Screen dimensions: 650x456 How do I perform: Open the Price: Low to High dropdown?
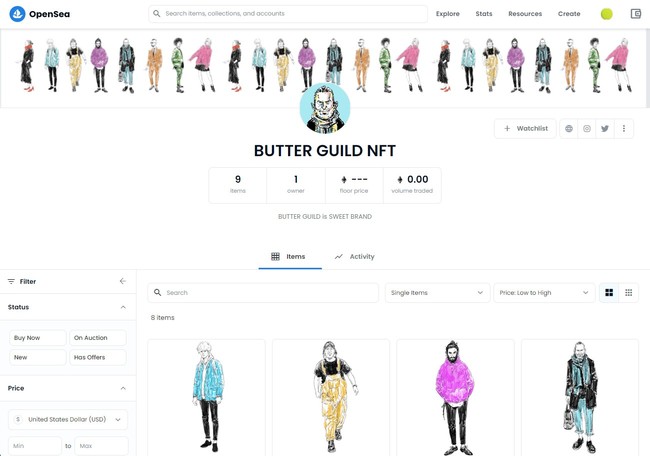point(544,293)
